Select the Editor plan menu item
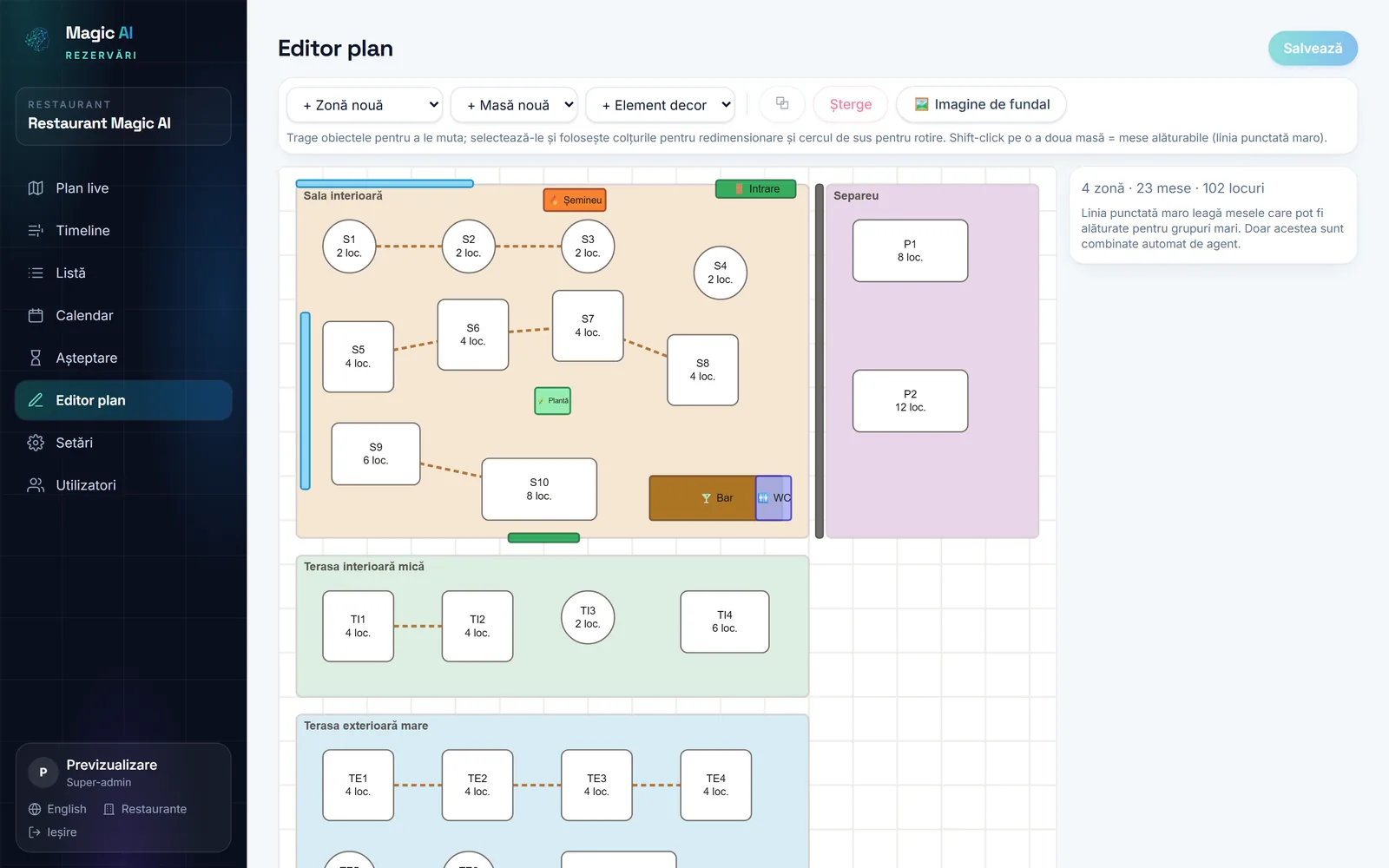The height and width of the screenshot is (868, 1389). (123, 400)
